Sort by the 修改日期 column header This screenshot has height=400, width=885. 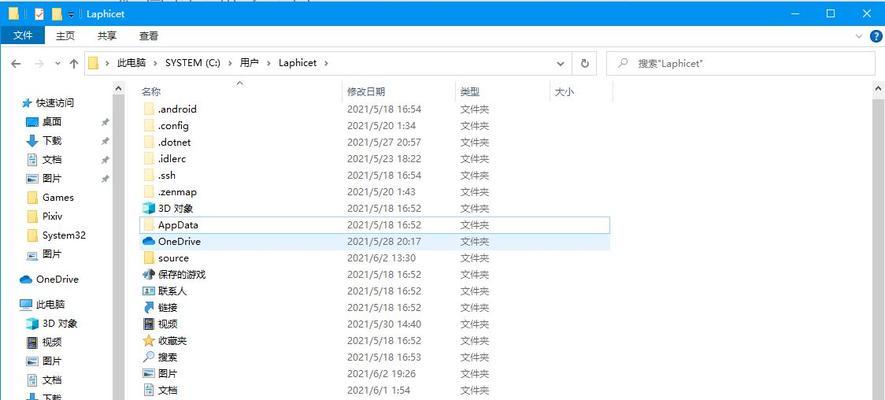pos(366,91)
